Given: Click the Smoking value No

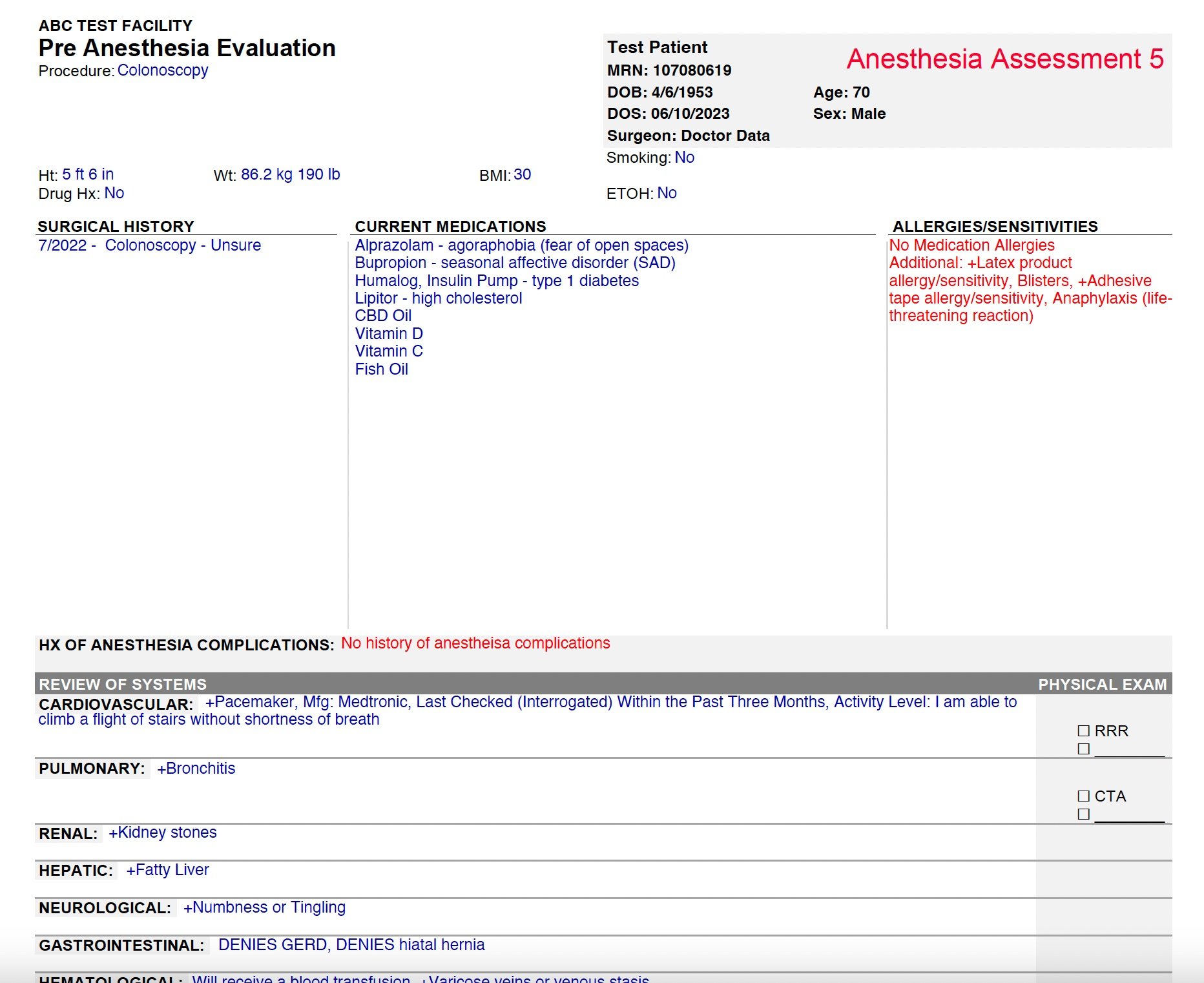Looking at the screenshot, I should coord(685,158).
